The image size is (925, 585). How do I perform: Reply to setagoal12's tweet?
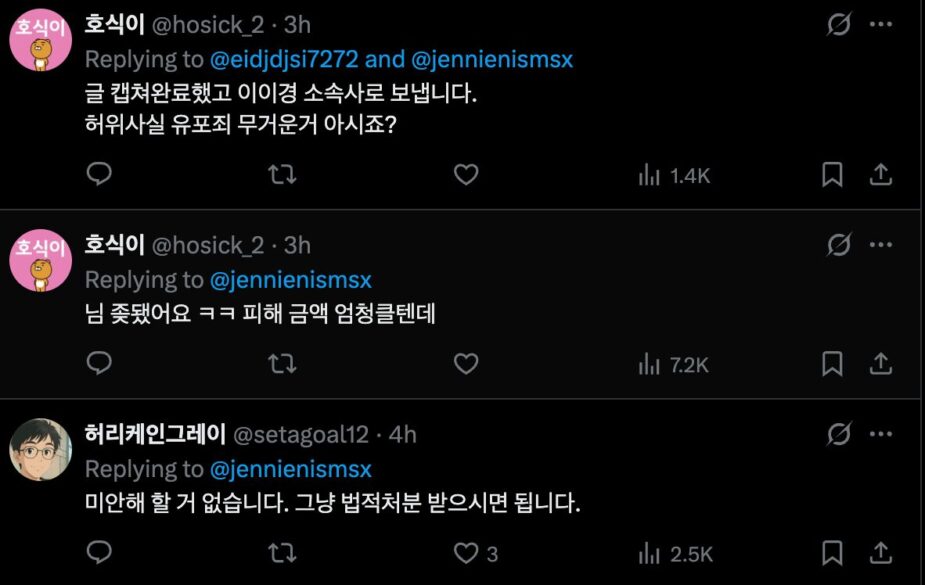coord(98,551)
